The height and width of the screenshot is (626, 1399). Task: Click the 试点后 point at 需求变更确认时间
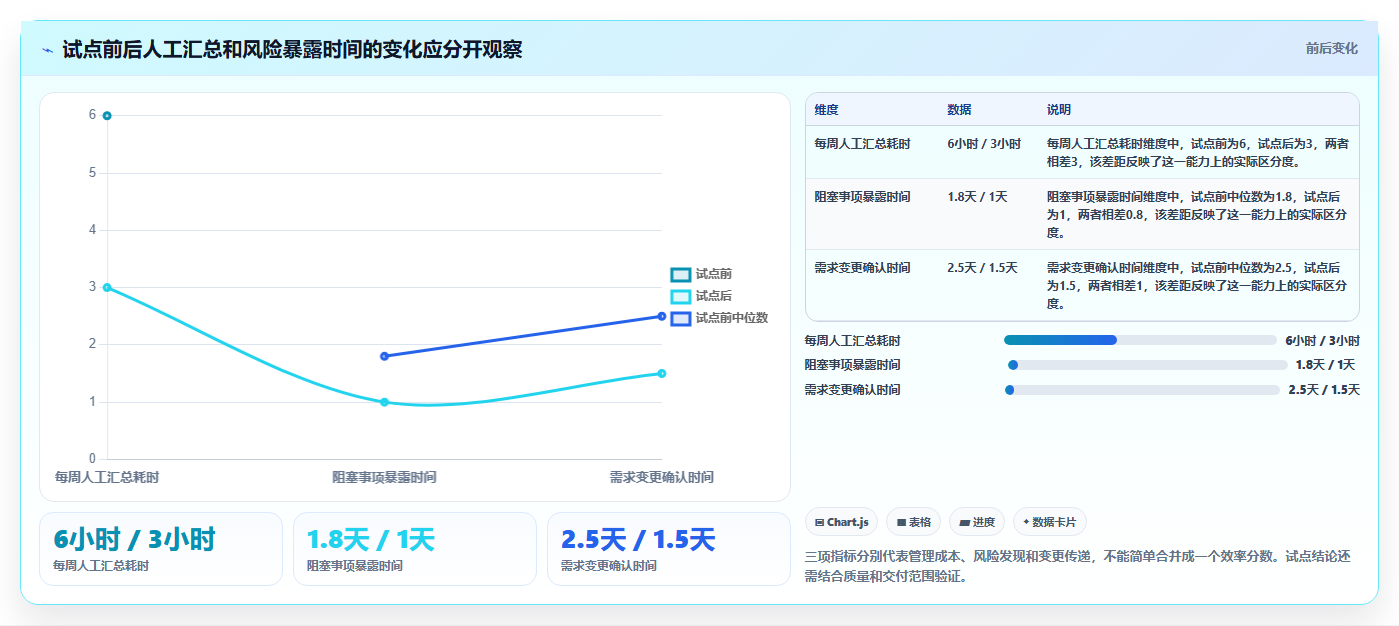pyautogui.click(x=662, y=373)
